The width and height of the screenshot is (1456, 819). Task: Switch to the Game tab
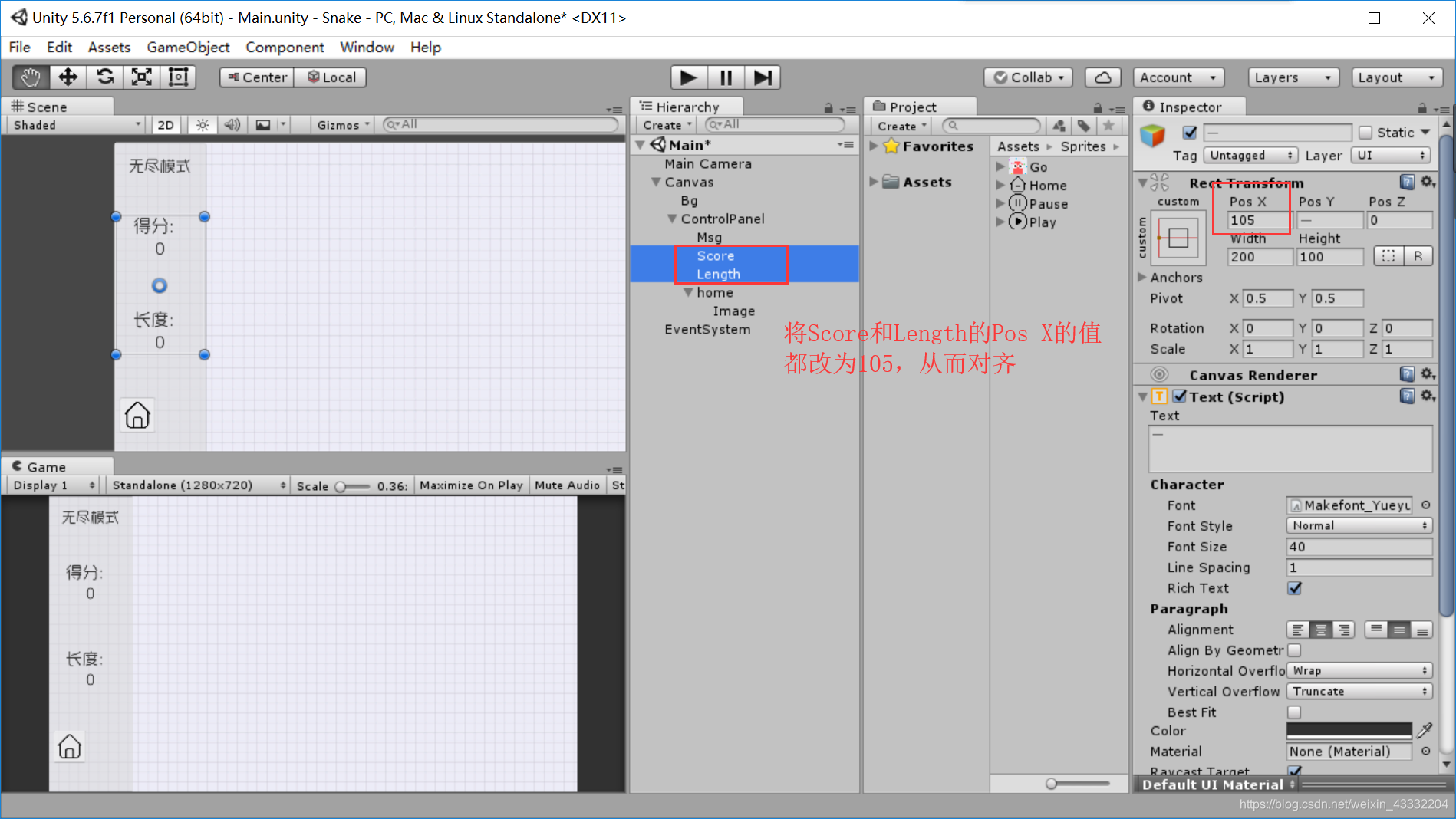click(x=58, y=466)
